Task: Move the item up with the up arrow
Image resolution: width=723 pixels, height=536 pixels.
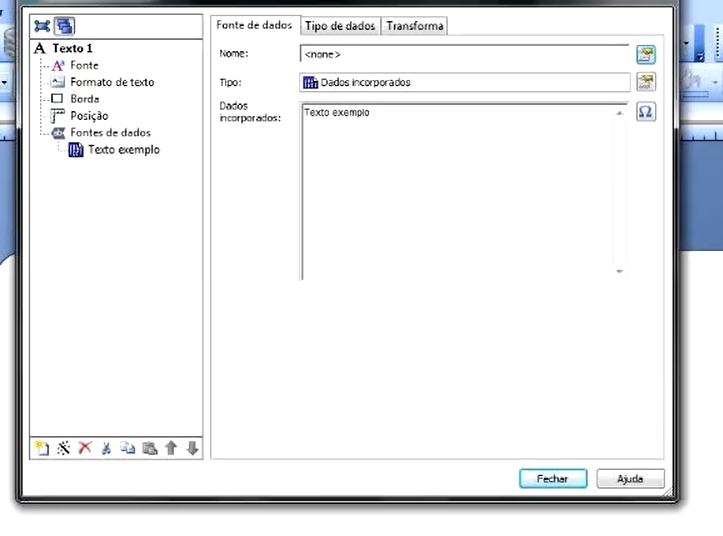Action: click(171, 448)
